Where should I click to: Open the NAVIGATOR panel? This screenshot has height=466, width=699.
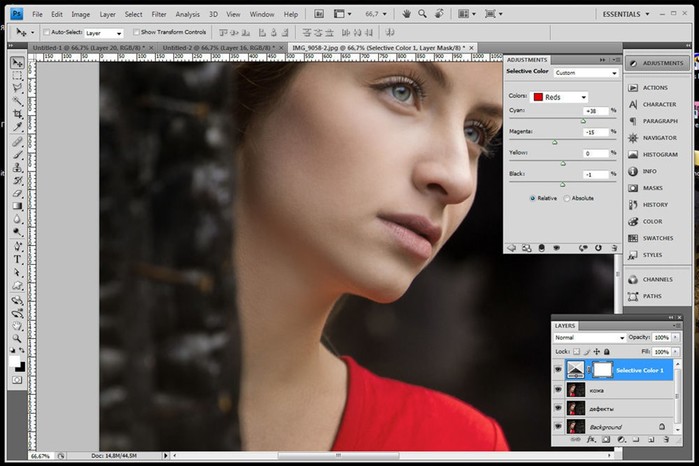(x=658, y=138)
